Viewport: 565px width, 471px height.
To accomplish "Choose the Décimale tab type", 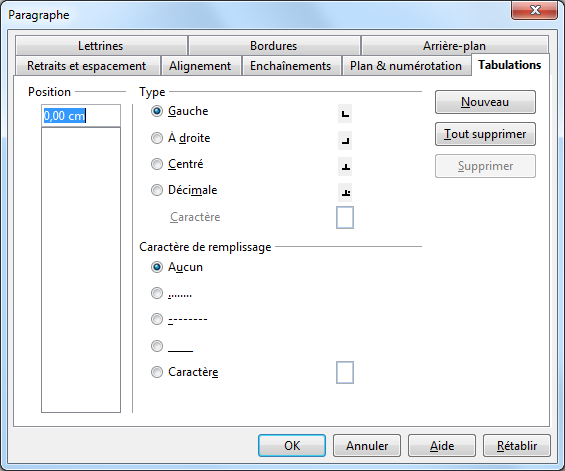I will [157, 190].
